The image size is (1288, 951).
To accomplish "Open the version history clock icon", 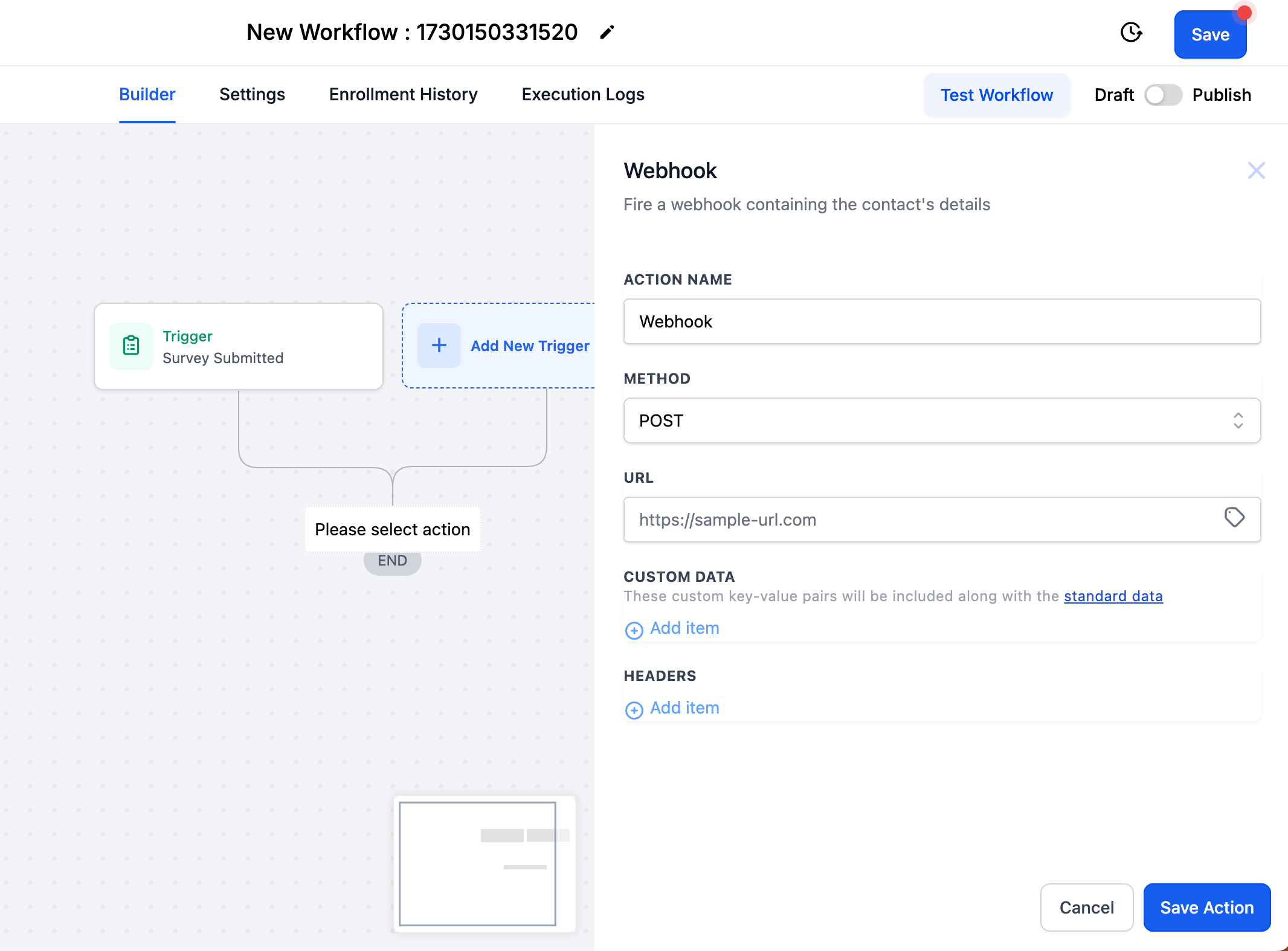I will click(1131, 33).
